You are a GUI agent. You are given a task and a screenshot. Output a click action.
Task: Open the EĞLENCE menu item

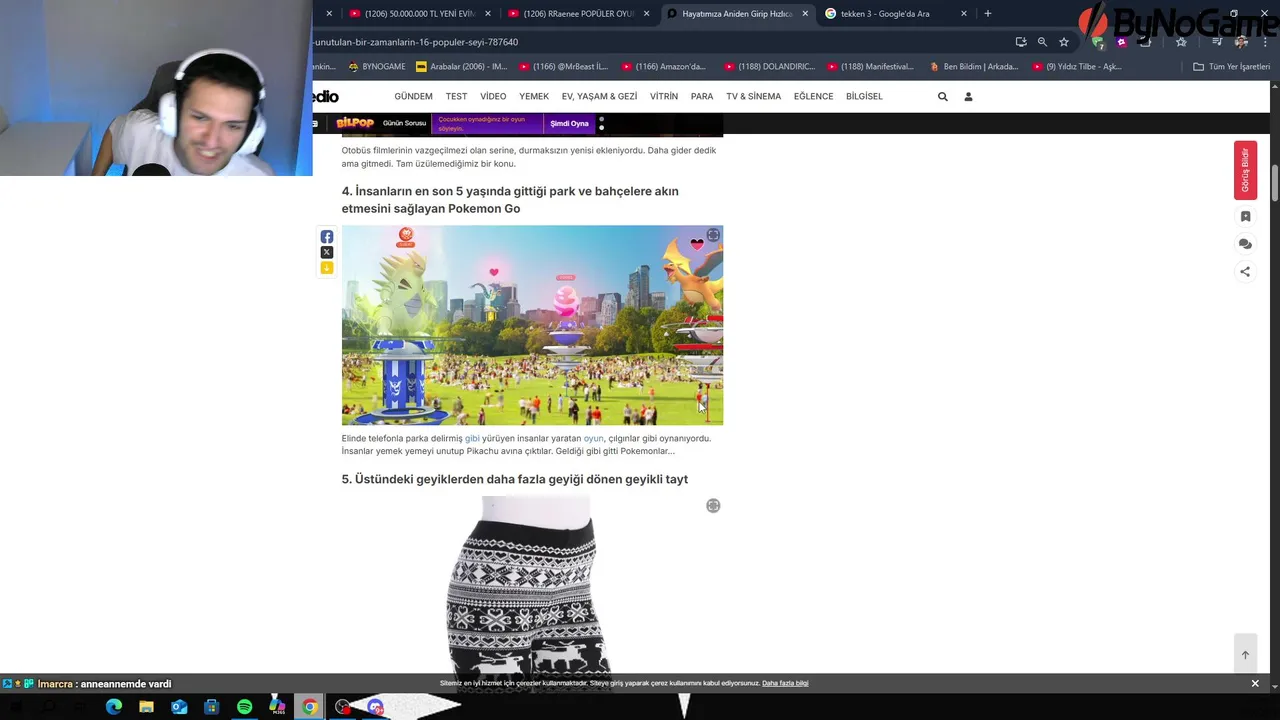point(813,97)
